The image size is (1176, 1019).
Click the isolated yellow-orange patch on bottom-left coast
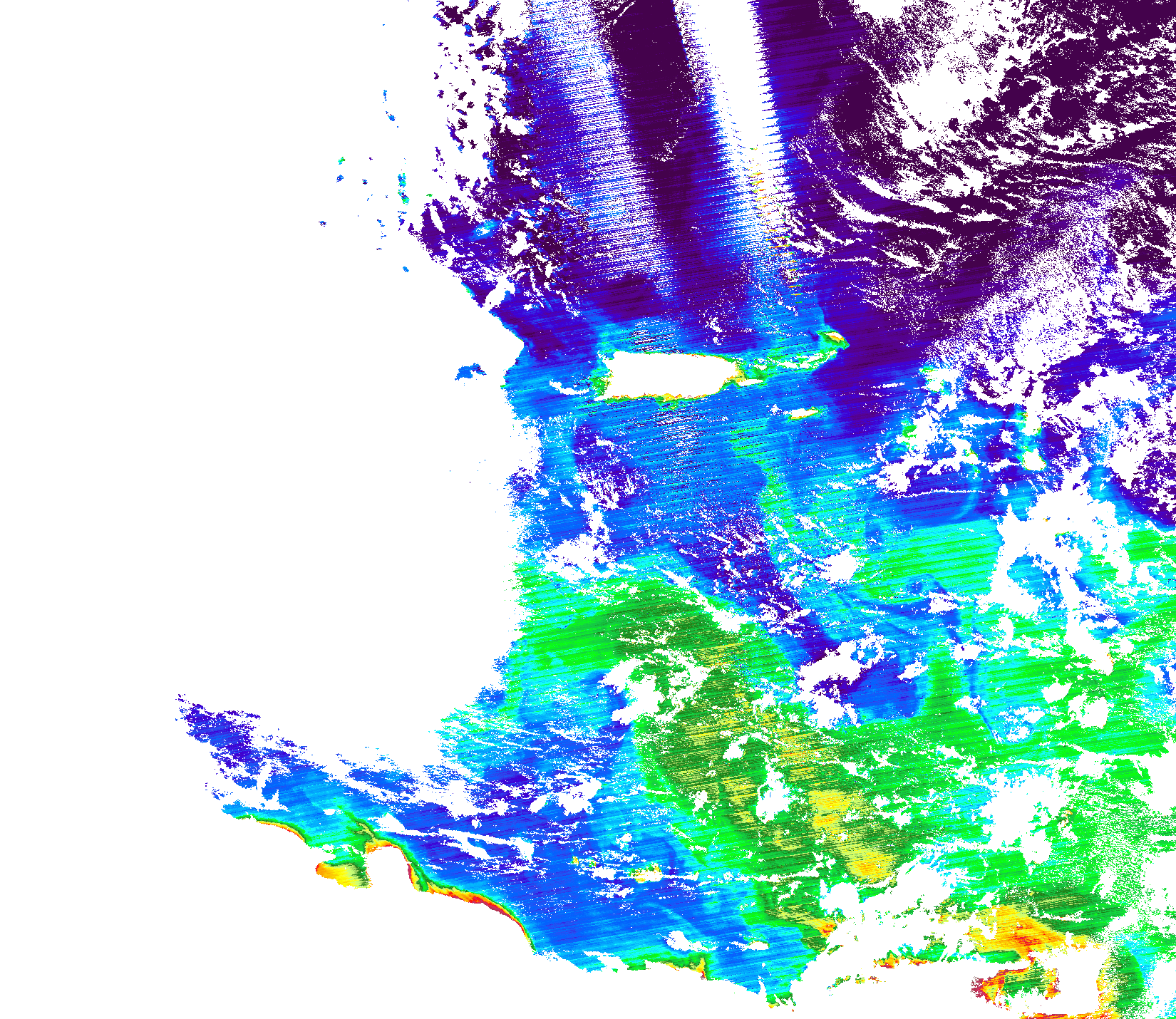(339, 871)
